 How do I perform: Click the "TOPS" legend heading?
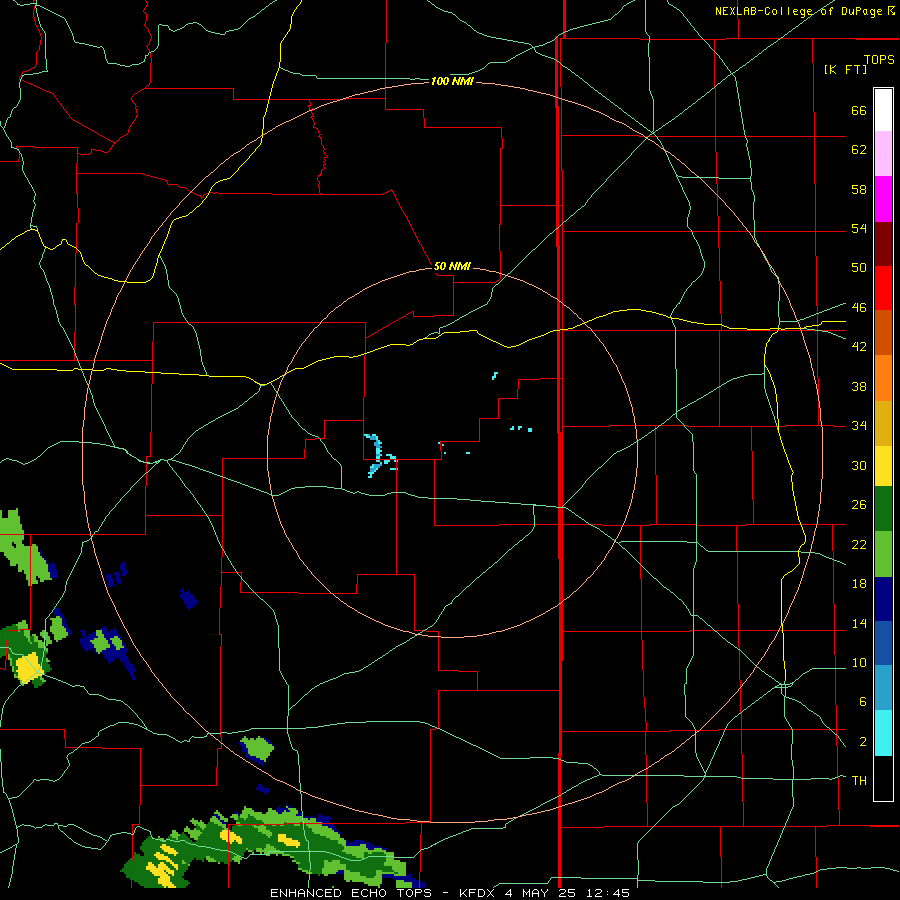[879, 59]
